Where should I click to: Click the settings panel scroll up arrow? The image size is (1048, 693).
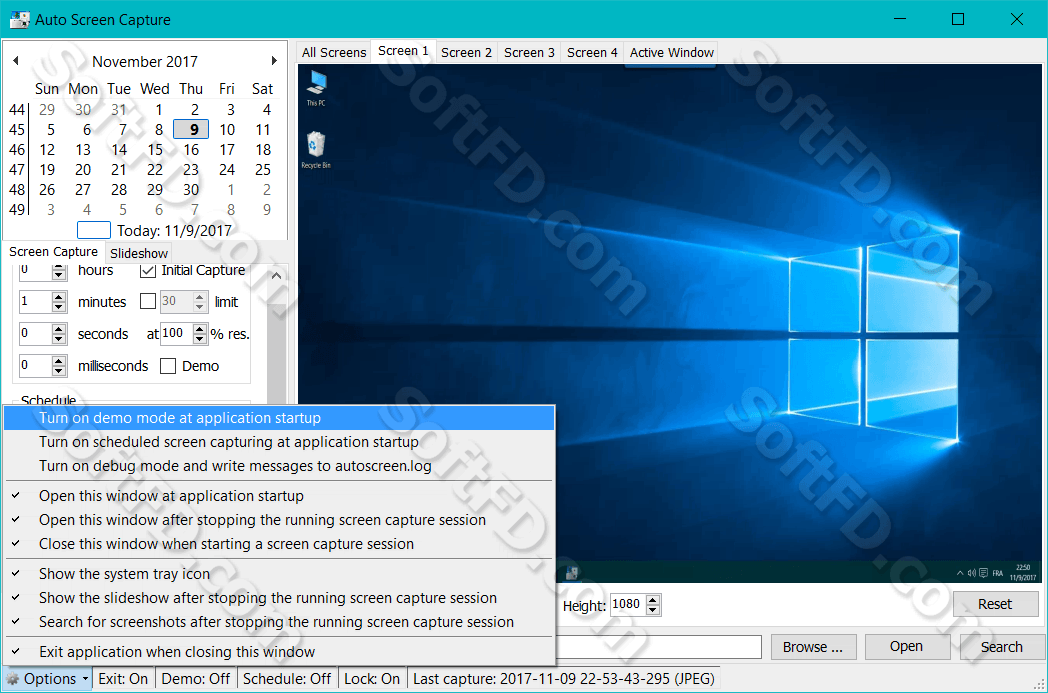pos(276,275)
